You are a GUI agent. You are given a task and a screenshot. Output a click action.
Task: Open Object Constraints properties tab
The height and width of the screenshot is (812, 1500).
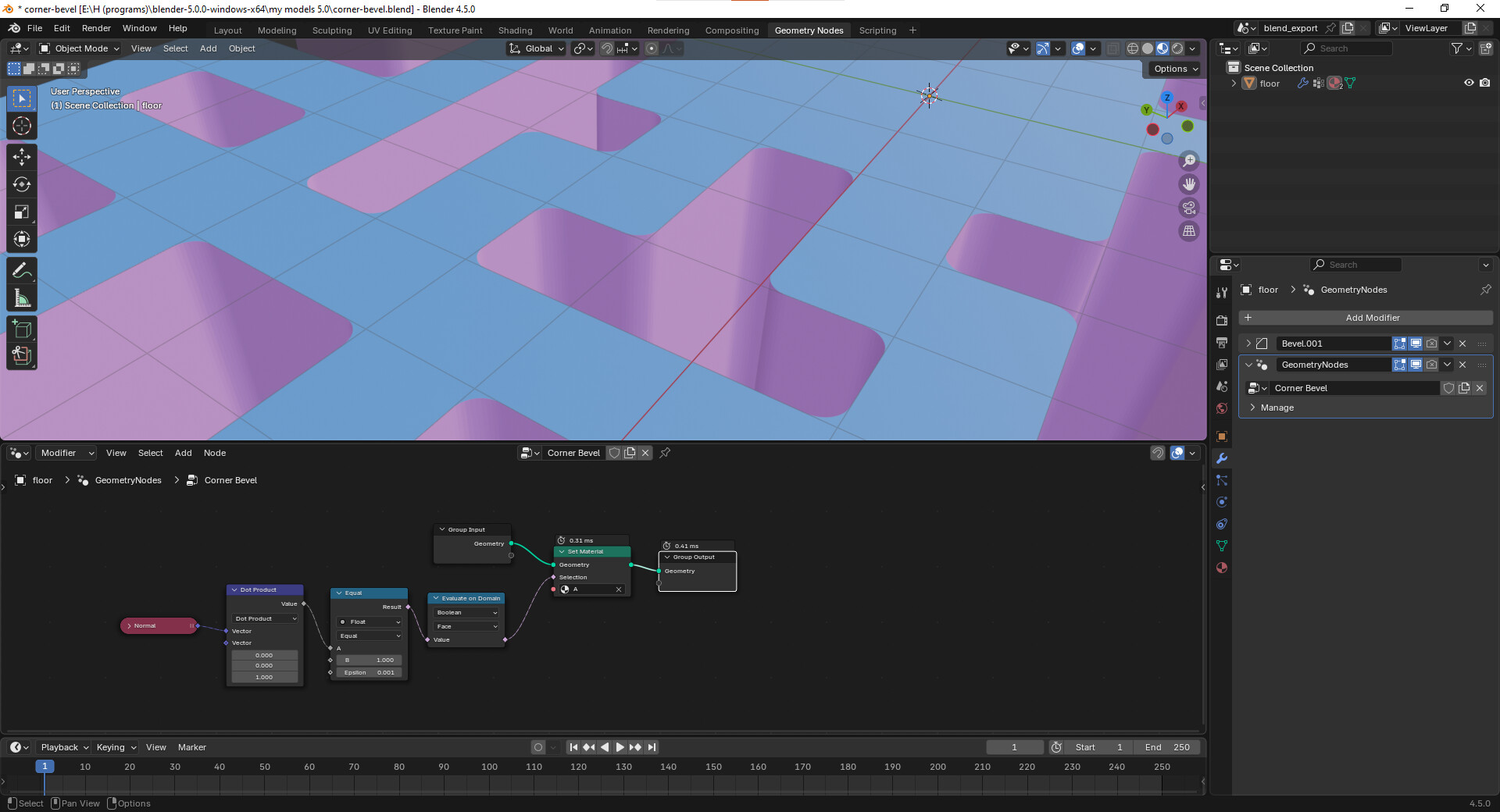click(x=1222, y=524)
